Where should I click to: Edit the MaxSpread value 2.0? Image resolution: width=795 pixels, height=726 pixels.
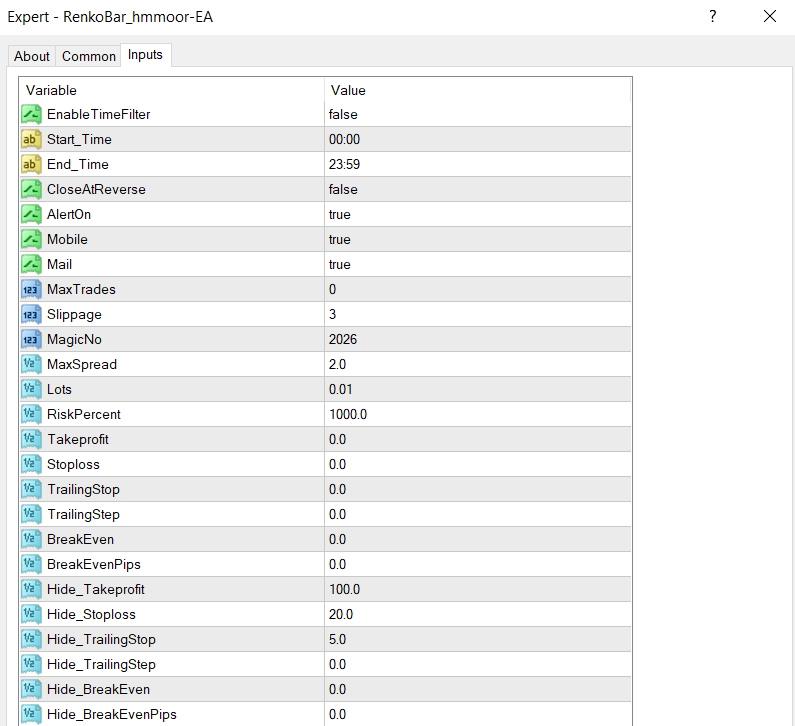(x=478, y=364)
